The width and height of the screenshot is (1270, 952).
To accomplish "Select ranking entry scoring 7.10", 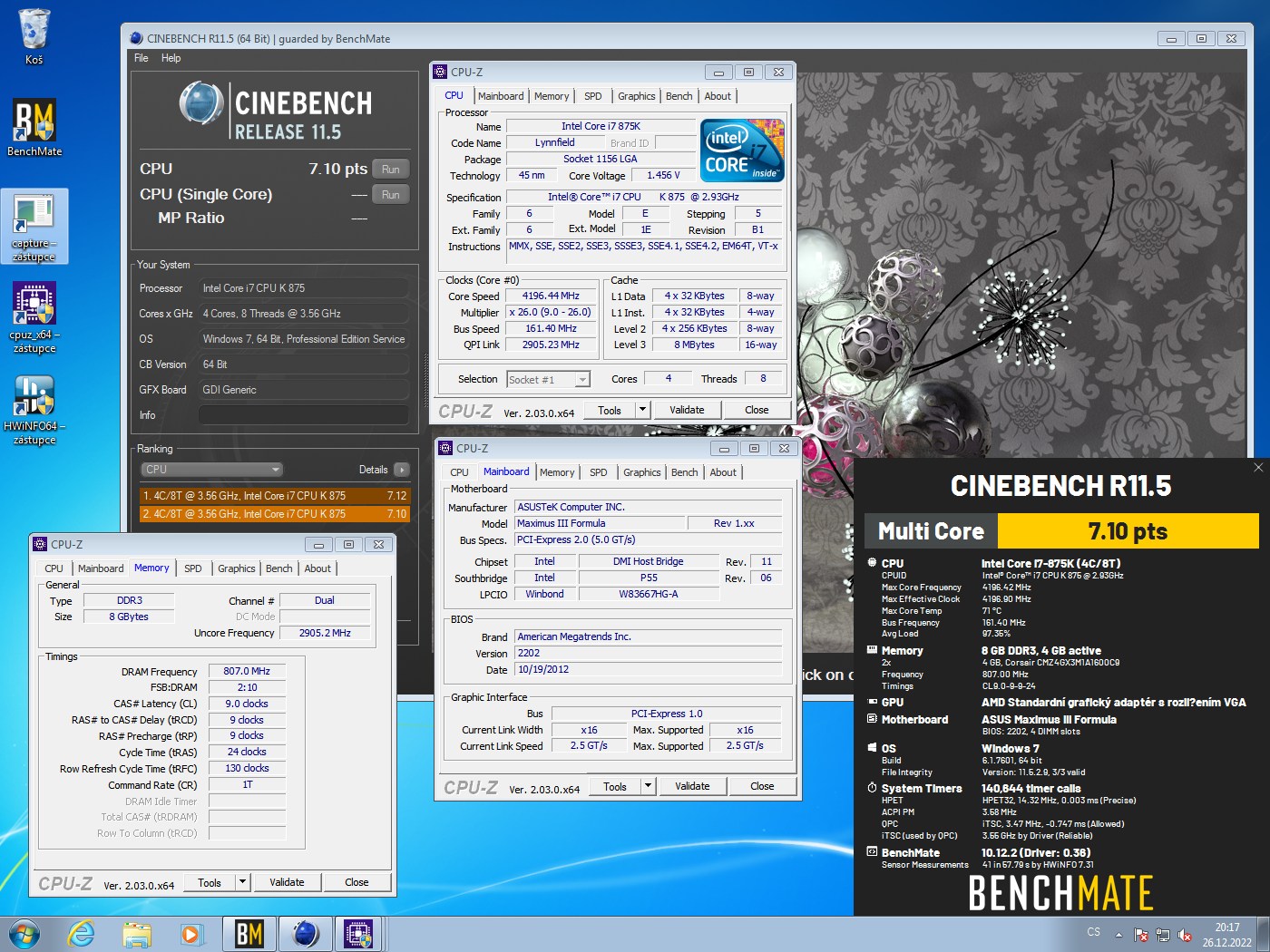I will pyautogui.click(x=274, y=514).
